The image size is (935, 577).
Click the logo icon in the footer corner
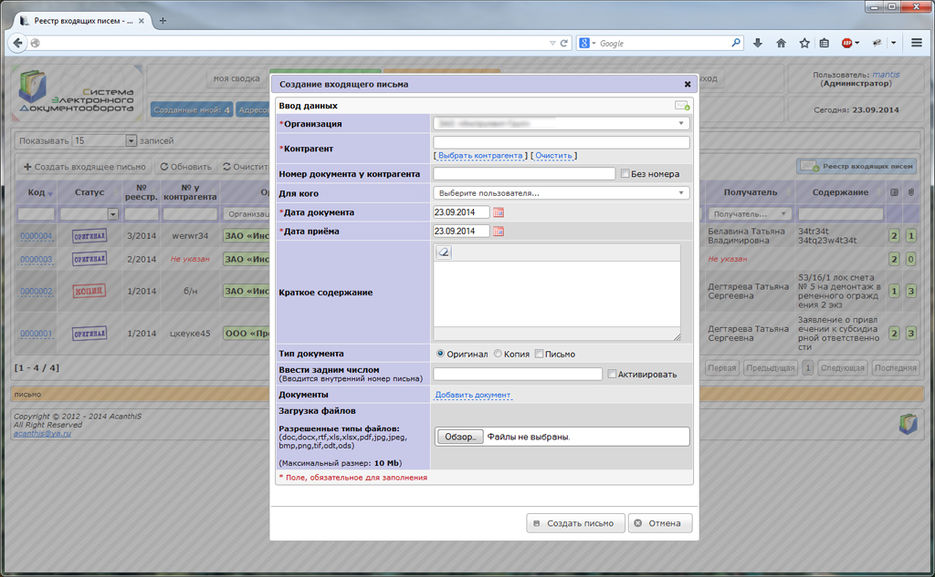(x=908, y=424)
